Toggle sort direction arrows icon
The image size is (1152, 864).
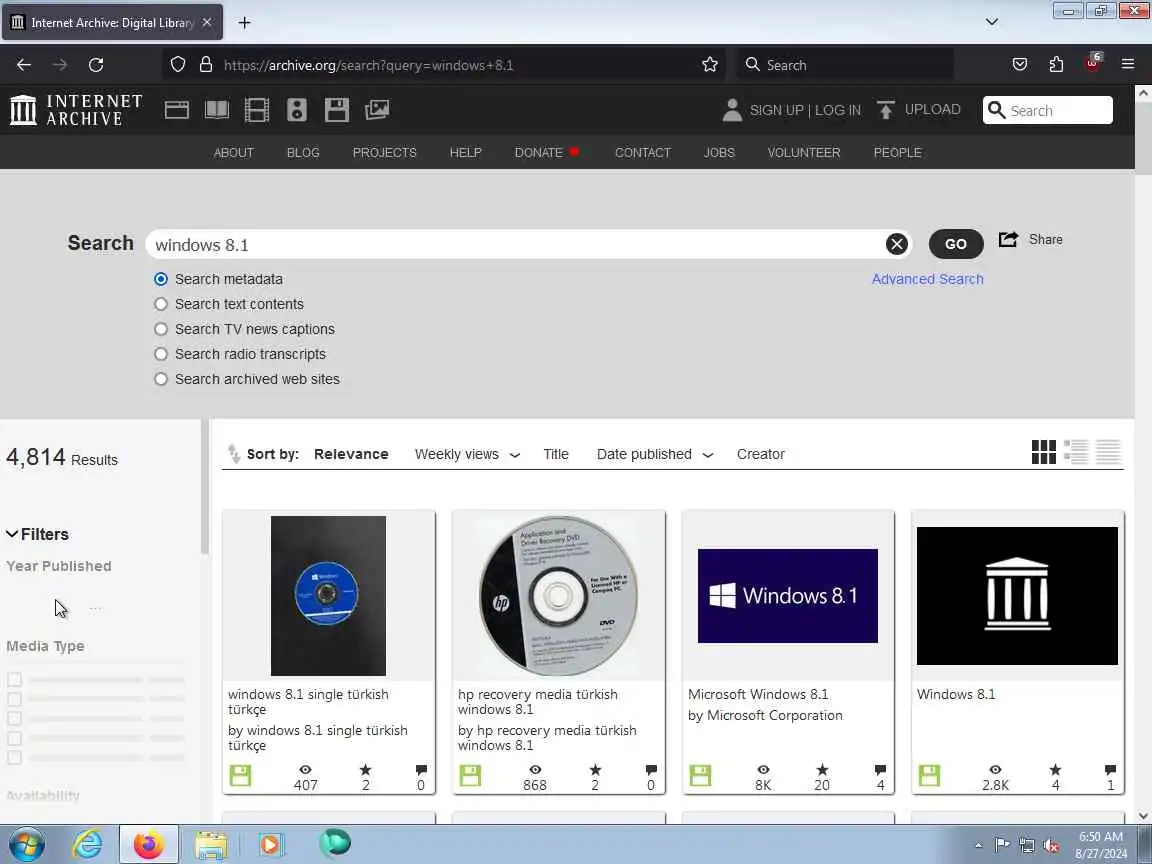click(x=234, y=454)
